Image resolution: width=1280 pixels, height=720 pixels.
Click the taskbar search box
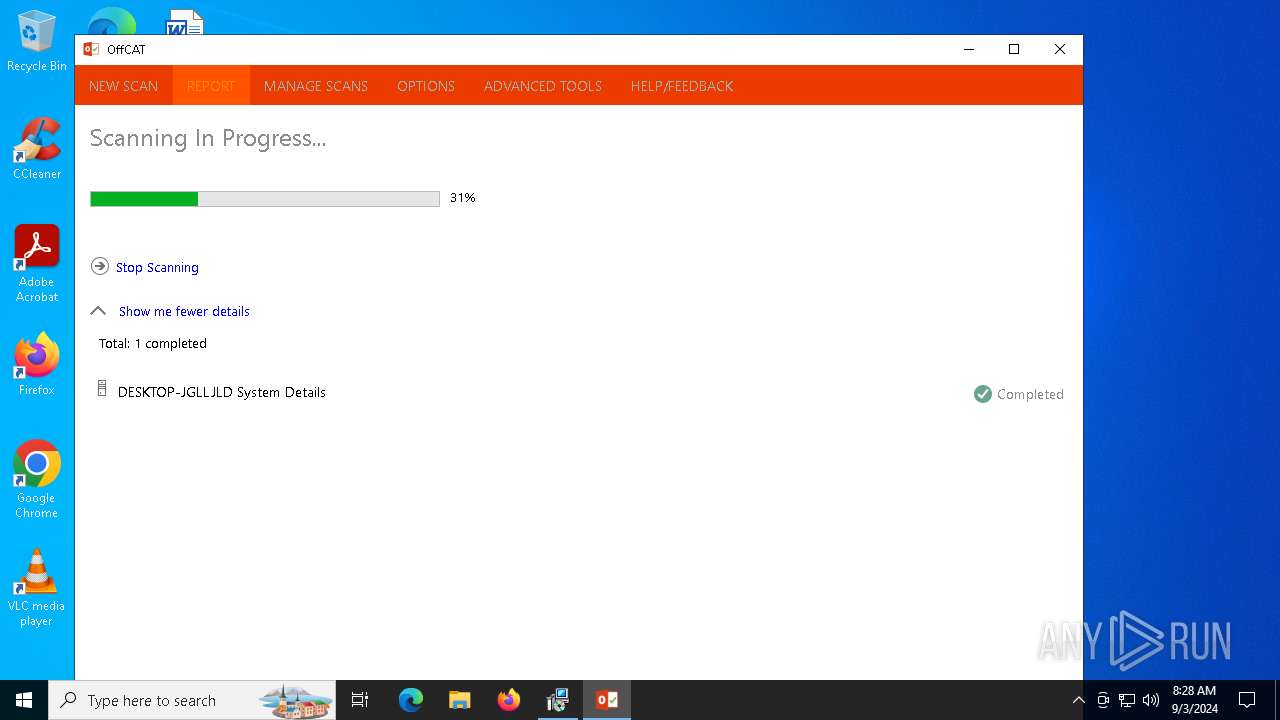click(x=193, y=700)
